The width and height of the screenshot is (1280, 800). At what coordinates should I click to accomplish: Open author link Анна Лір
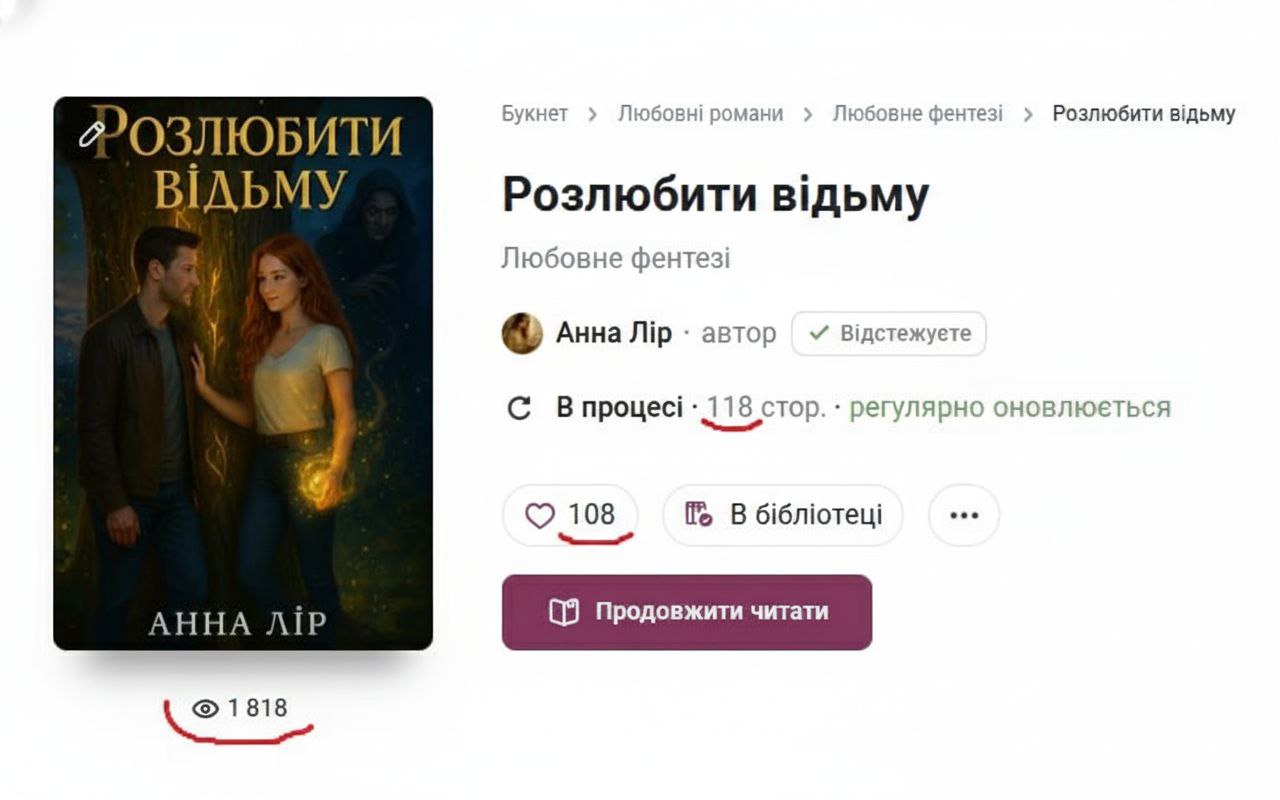point(614,333)
